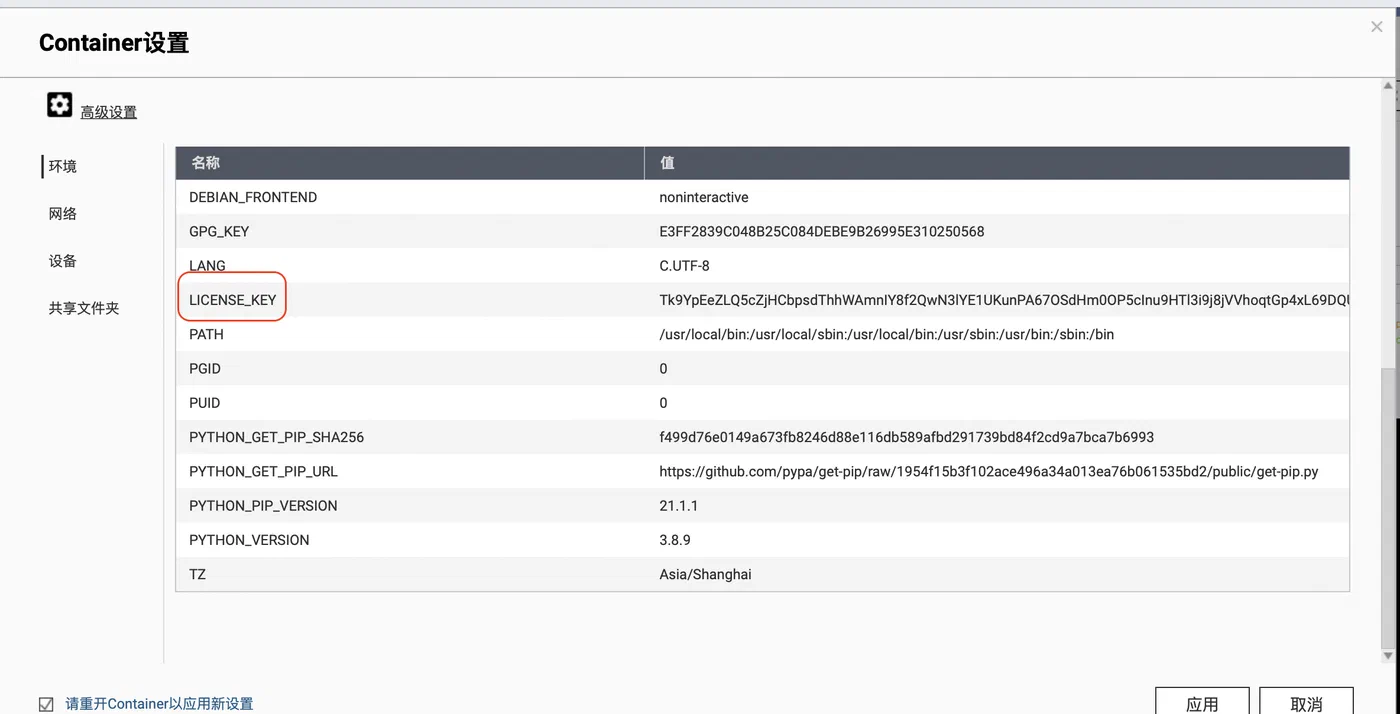
Task: Click the license key value Tk9YpEeZLQ5c…
Action: tap(1004, 300)
